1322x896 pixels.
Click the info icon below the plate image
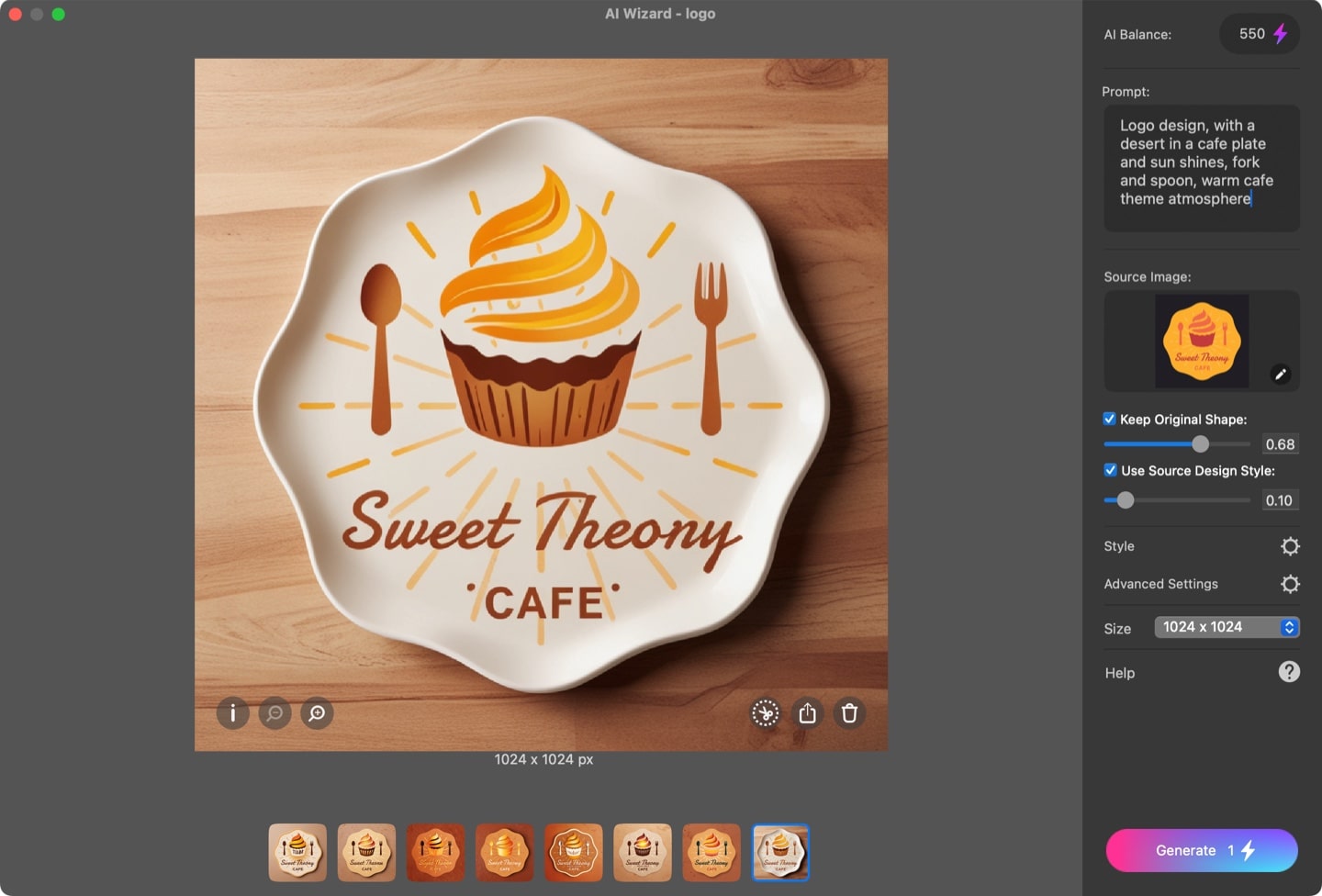click(x=232, y=713)
